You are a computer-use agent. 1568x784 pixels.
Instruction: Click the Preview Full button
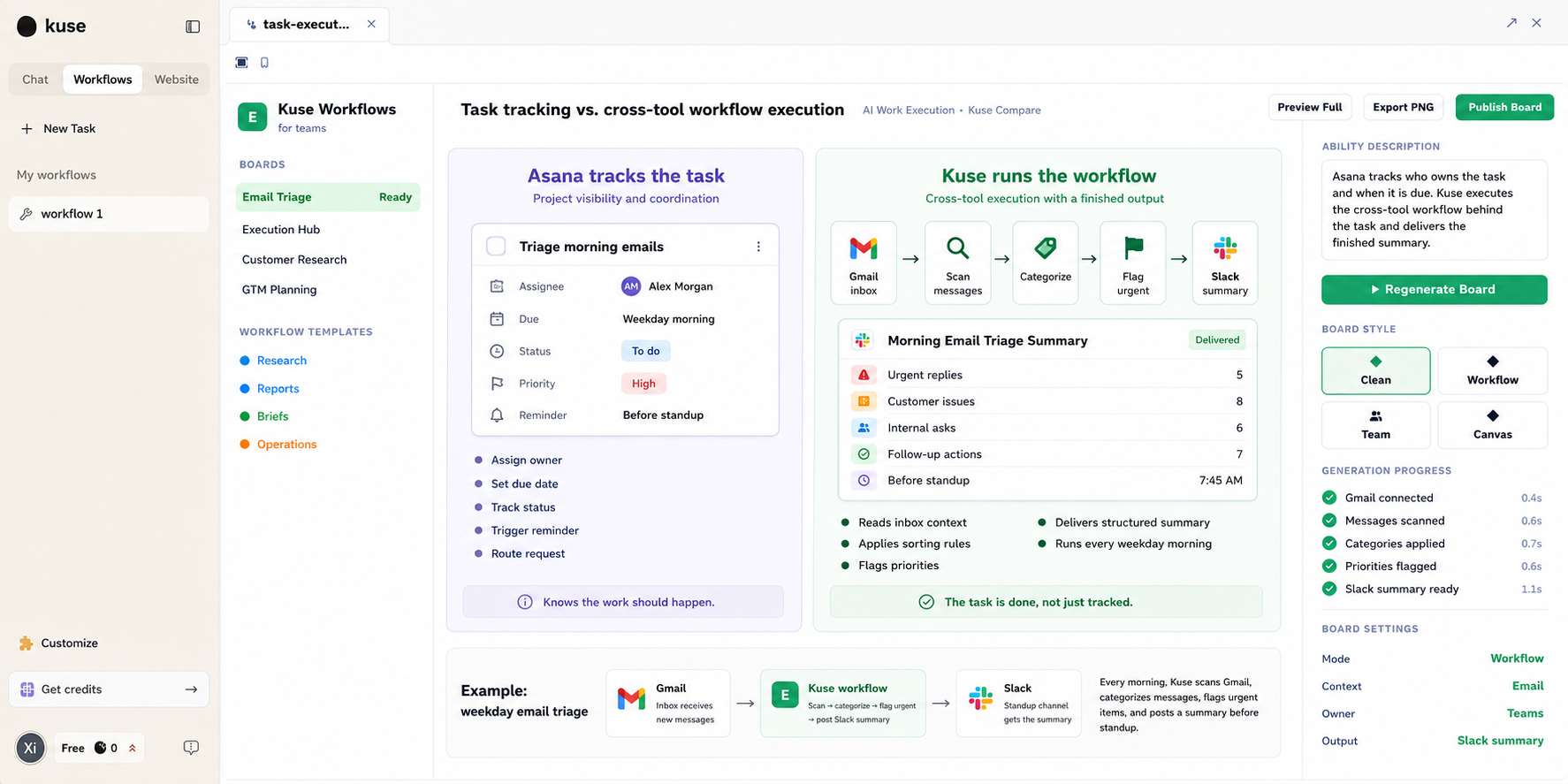click(x=1310, y=107)
